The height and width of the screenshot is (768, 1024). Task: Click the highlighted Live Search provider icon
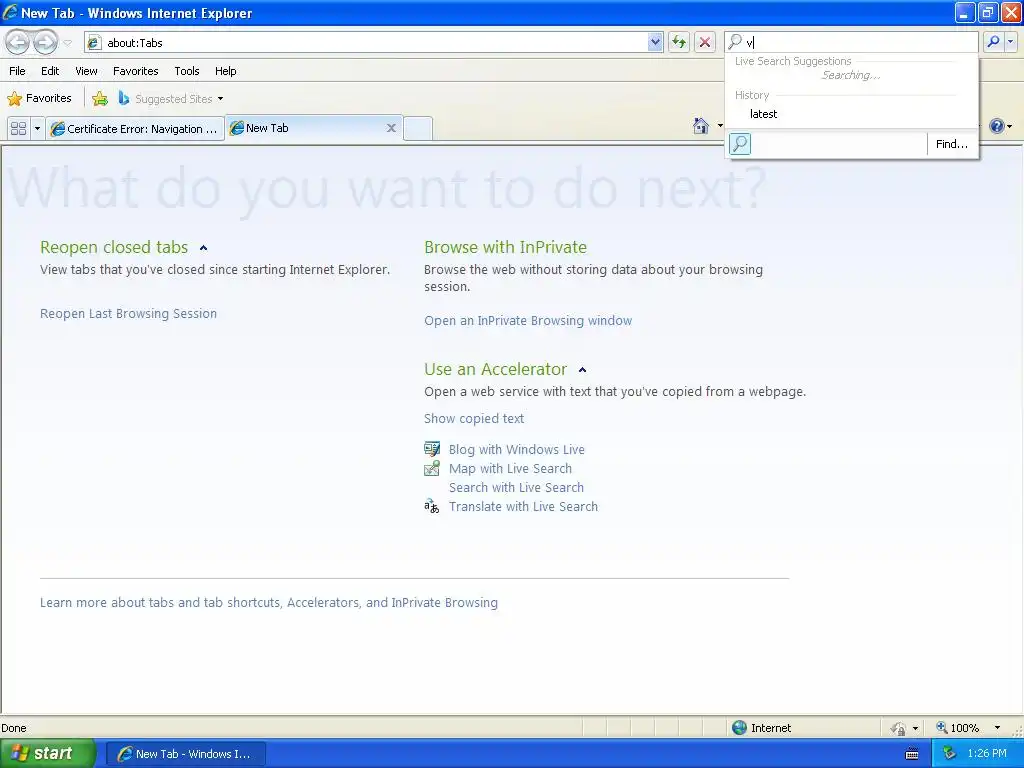(740, 144)
